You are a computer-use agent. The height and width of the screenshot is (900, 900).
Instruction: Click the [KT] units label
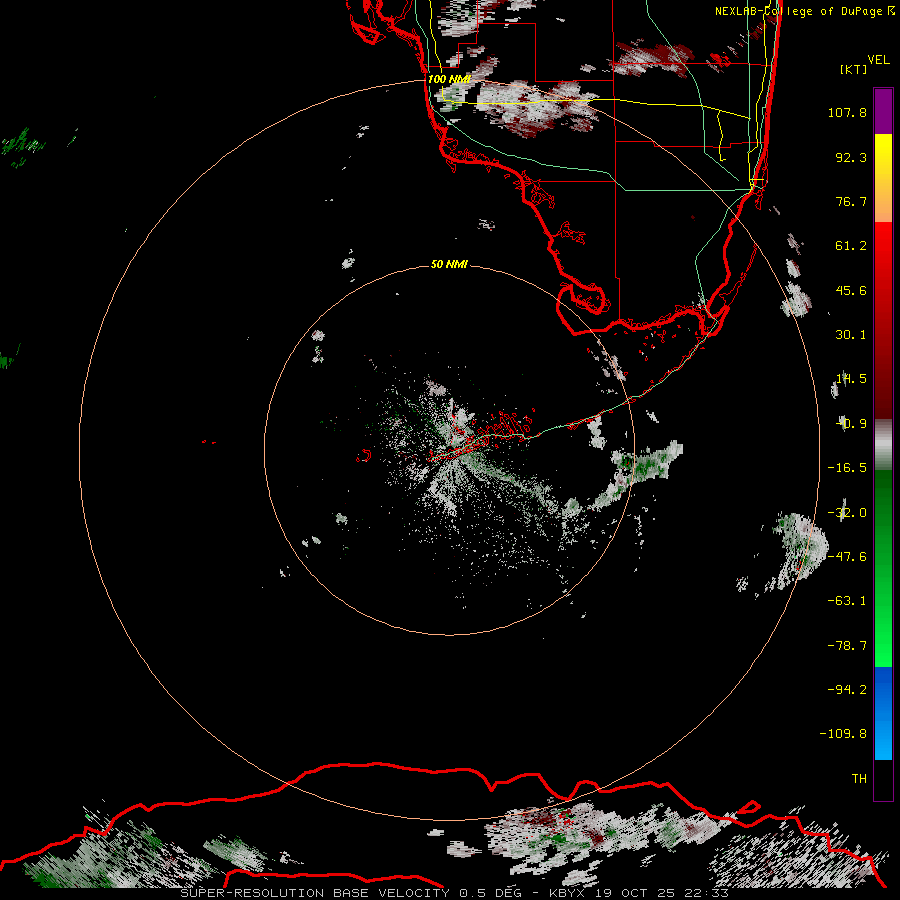point(853,69)
